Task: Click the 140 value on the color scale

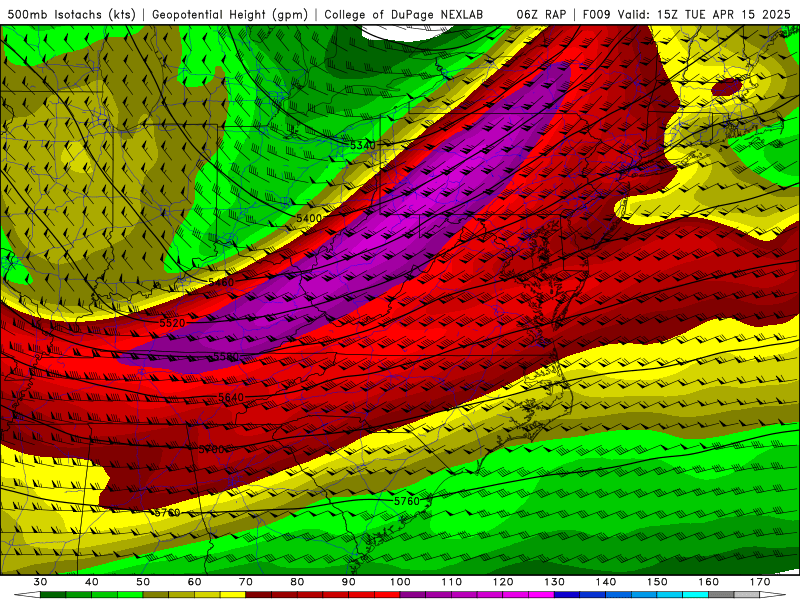Action: pos(606,582)
